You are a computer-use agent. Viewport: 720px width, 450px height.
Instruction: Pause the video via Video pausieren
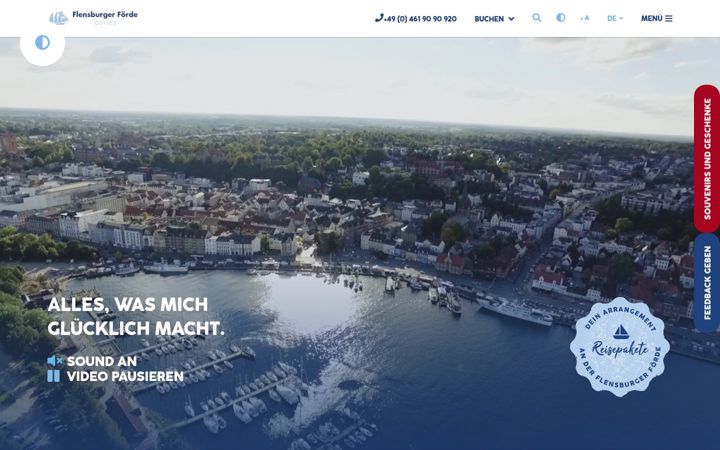tap(116, 377)
